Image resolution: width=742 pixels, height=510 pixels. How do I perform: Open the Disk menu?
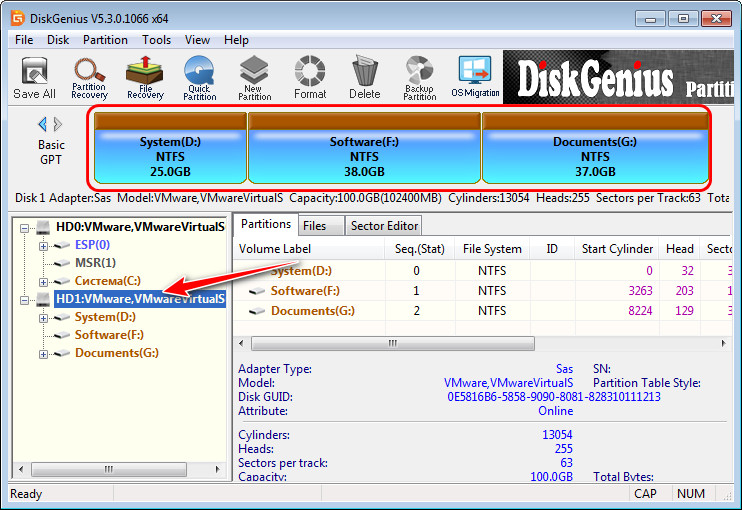tap(58, 40)
